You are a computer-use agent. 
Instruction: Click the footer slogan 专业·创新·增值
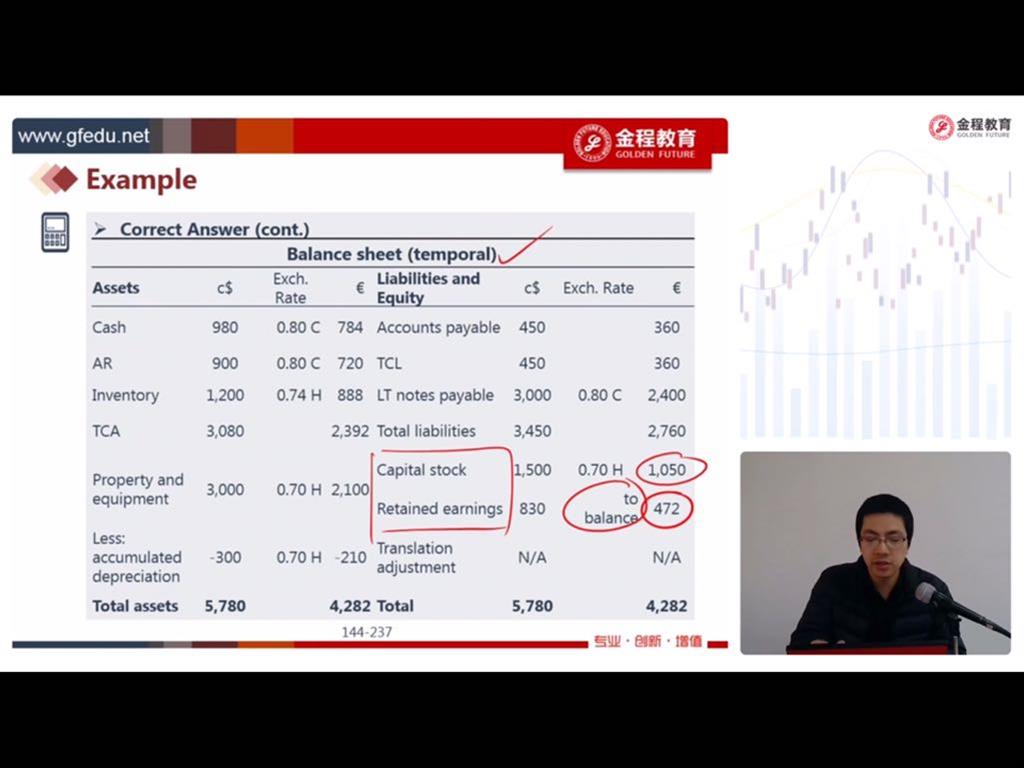click(648, 641)
